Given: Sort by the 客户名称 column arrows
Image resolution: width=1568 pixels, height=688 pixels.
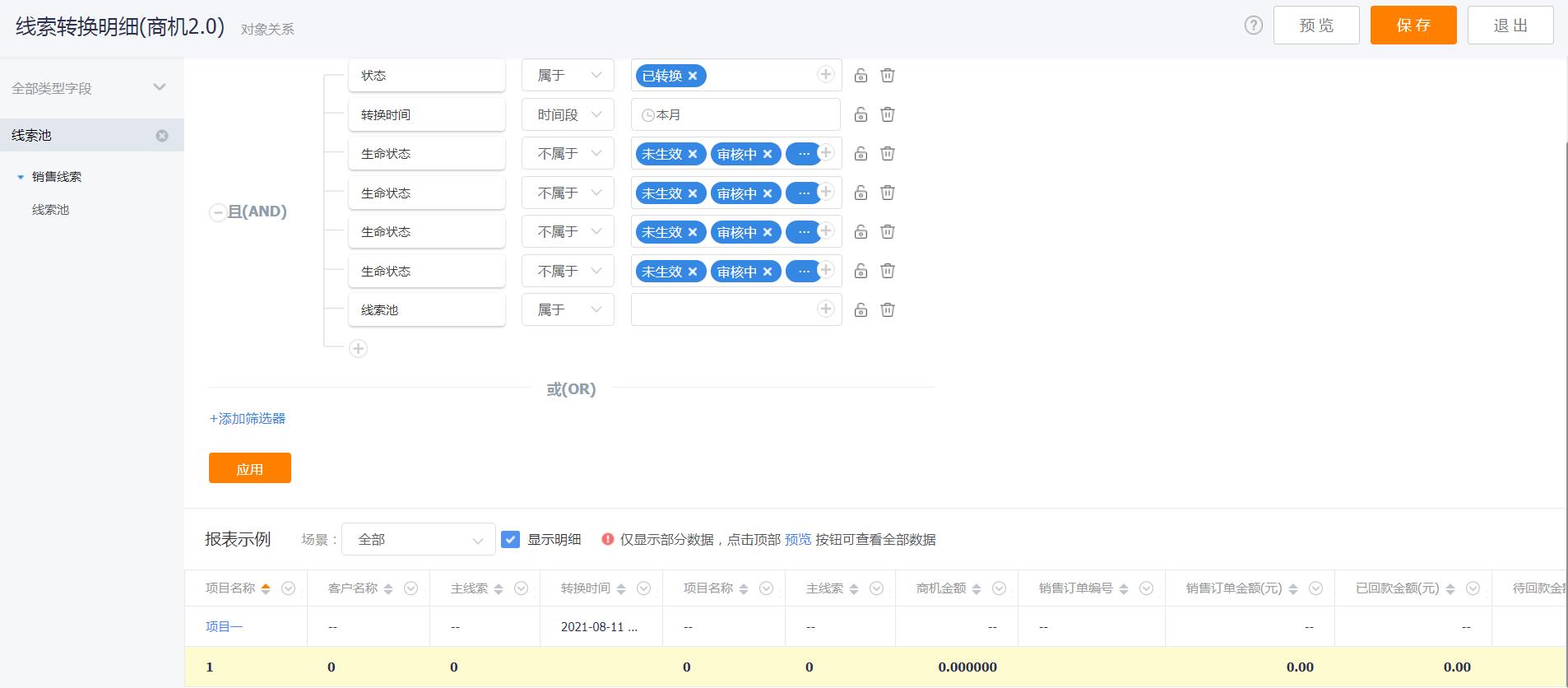Looking at the screenshot, I should pos(388,588).
